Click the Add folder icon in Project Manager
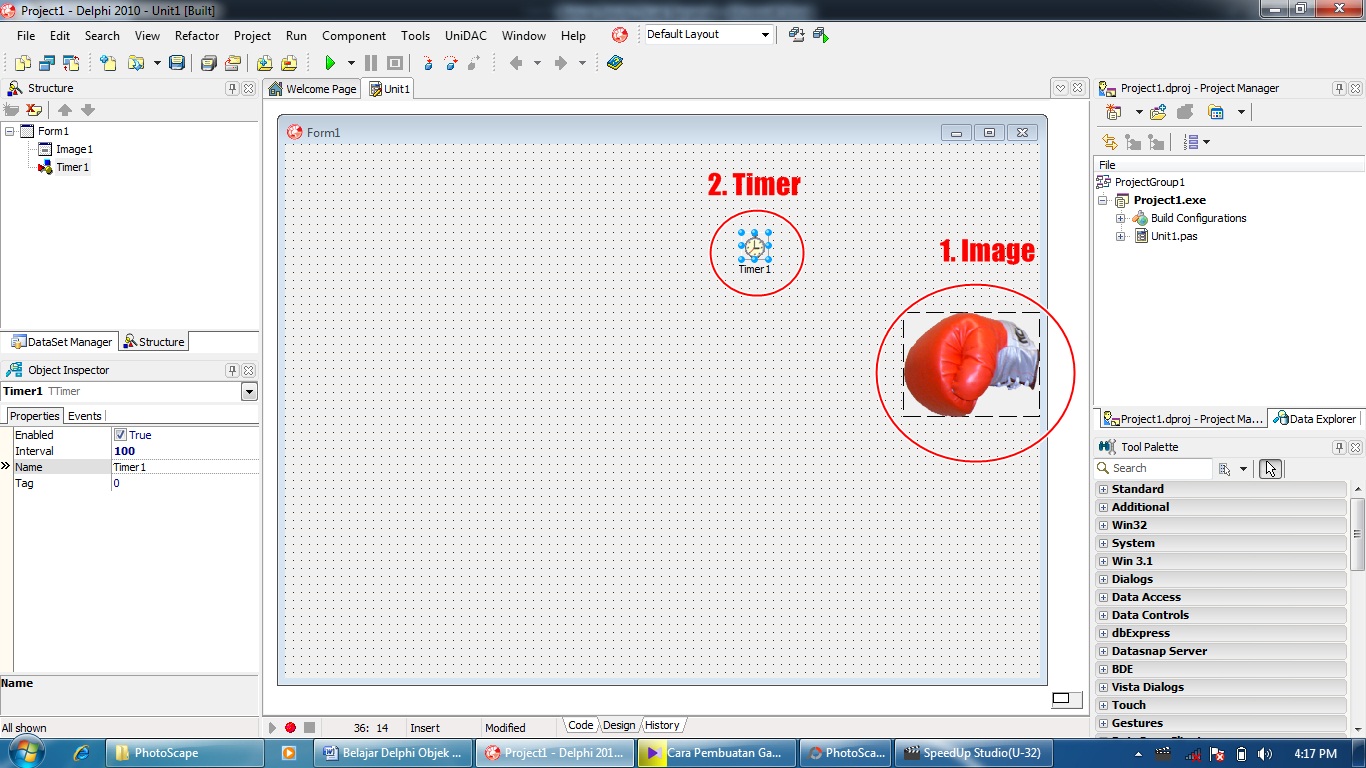The height and width of the screenshot is (768, 1366). (x=1158, y=112)
